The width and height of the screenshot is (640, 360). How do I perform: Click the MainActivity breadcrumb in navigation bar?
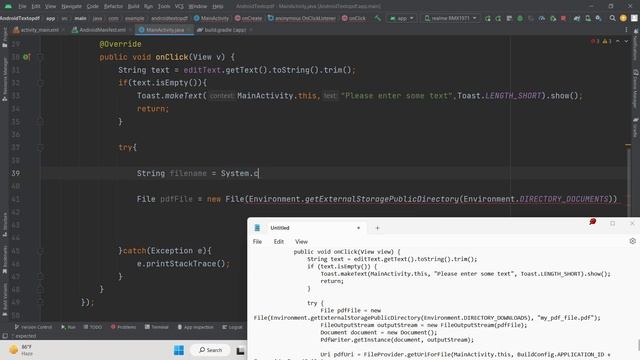point(211,18)
